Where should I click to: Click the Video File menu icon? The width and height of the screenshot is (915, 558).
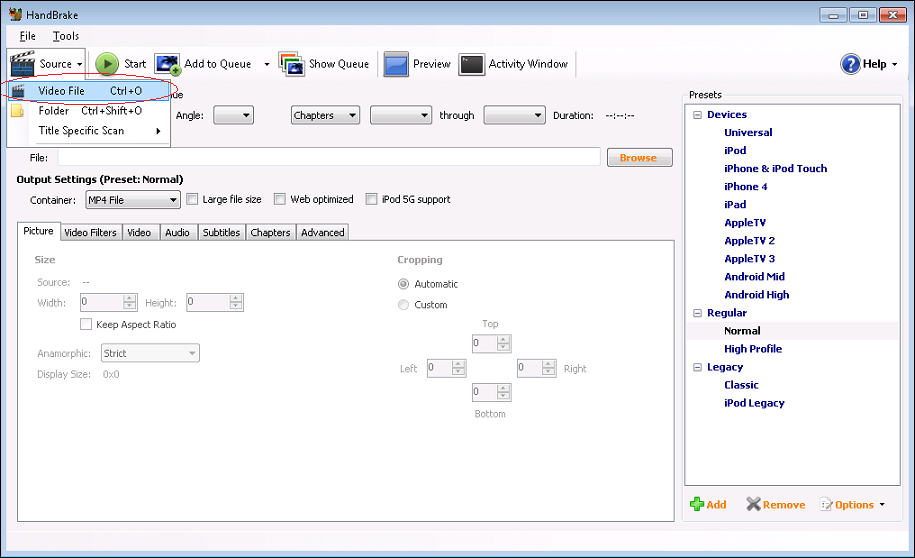[x=18, y=91]
